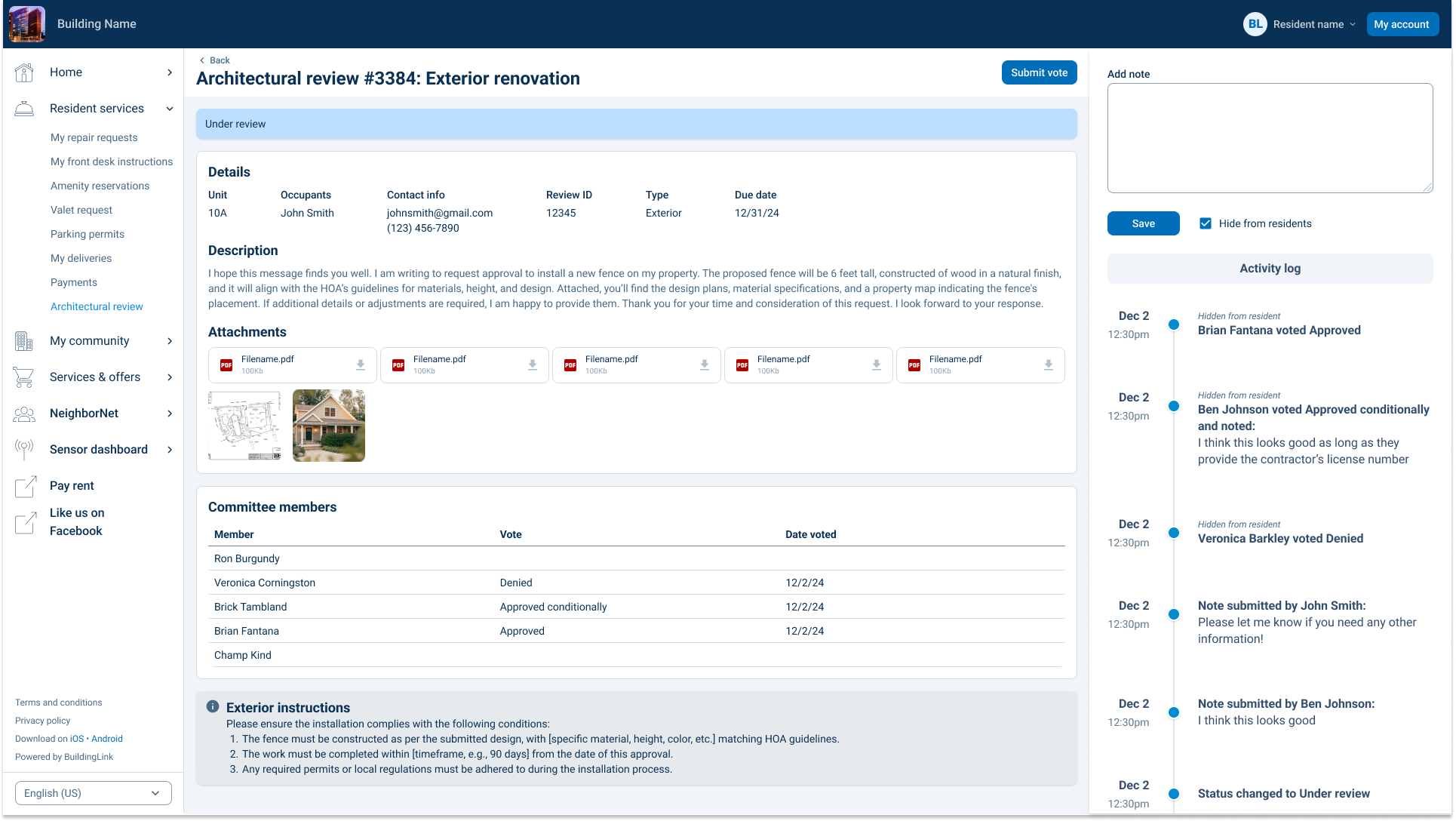Screen dimensions: 1456x821
Task: Open My repair requests menu item
Action: 94,137
